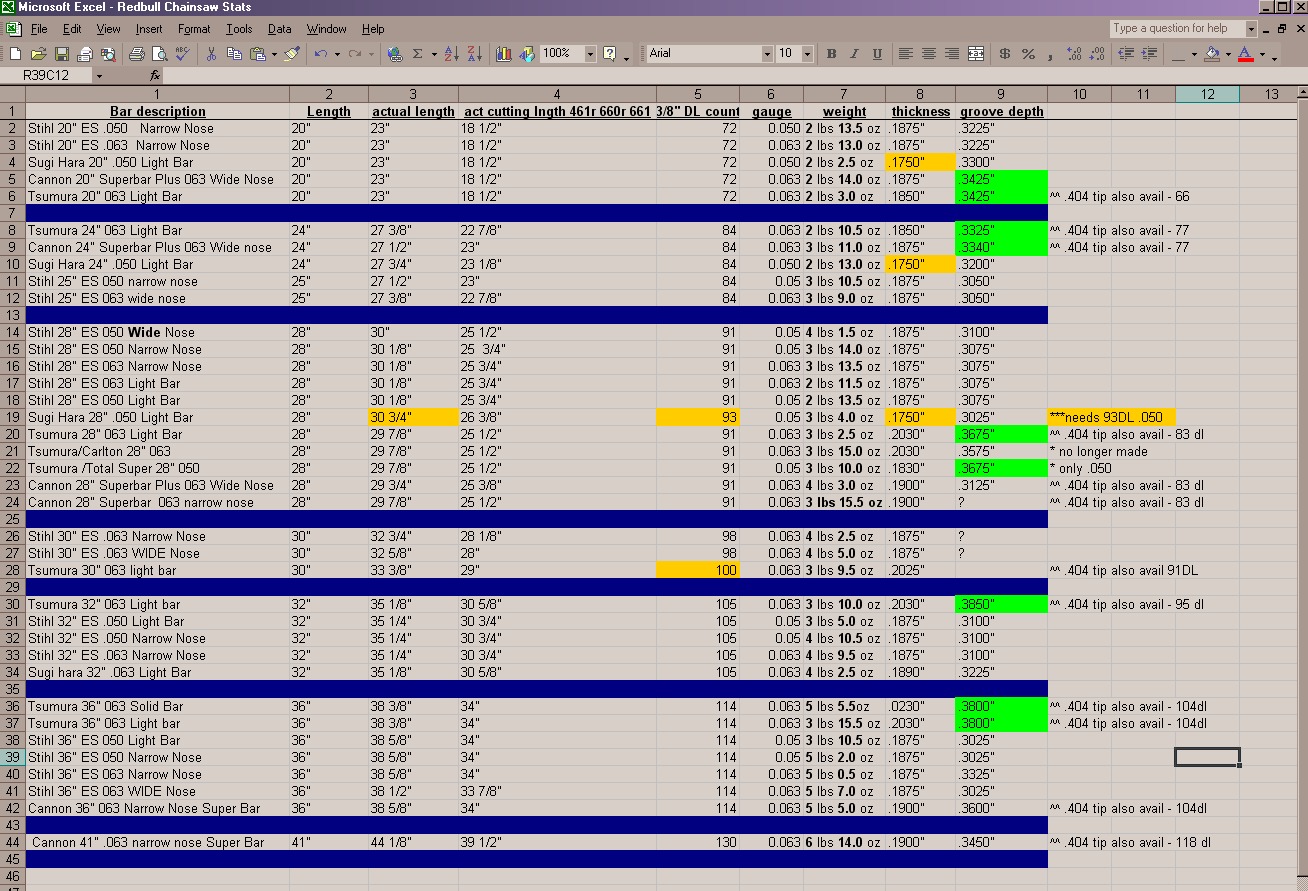Open the Insert menu
This screenshot has width=1308, height=891.
pos(149,29)
